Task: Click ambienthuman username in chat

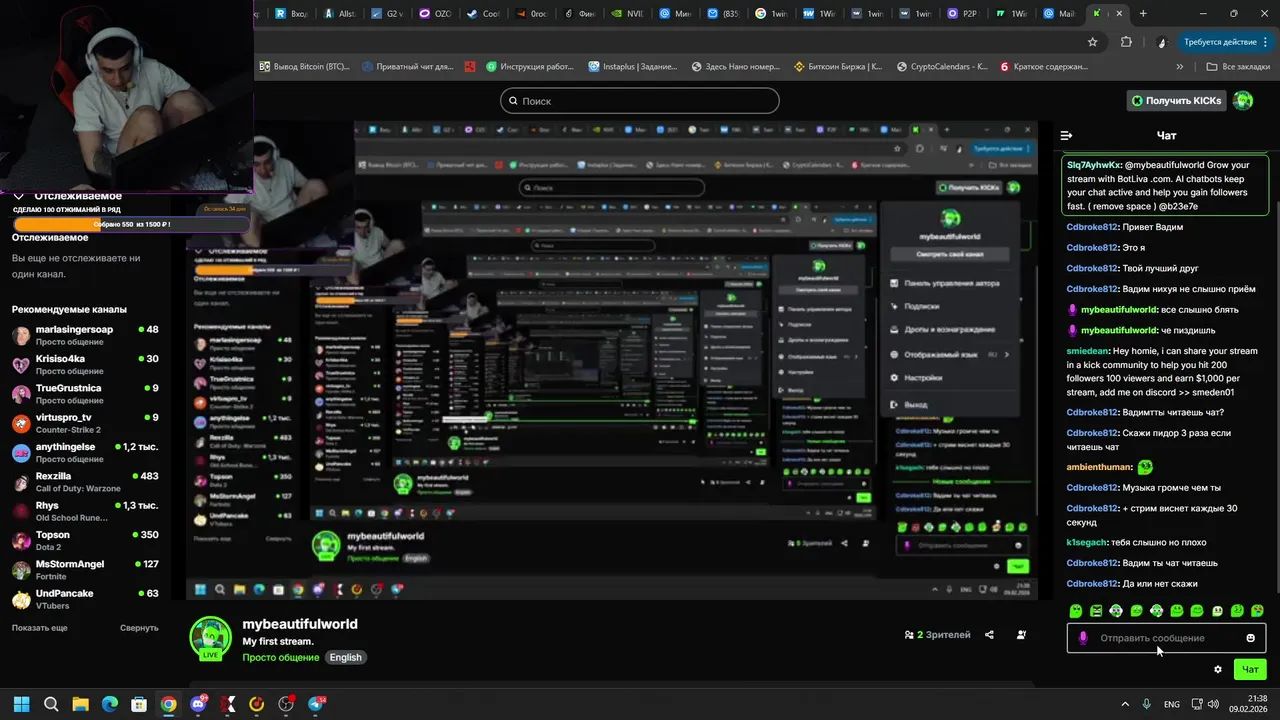Action: tap(1099, 467)
